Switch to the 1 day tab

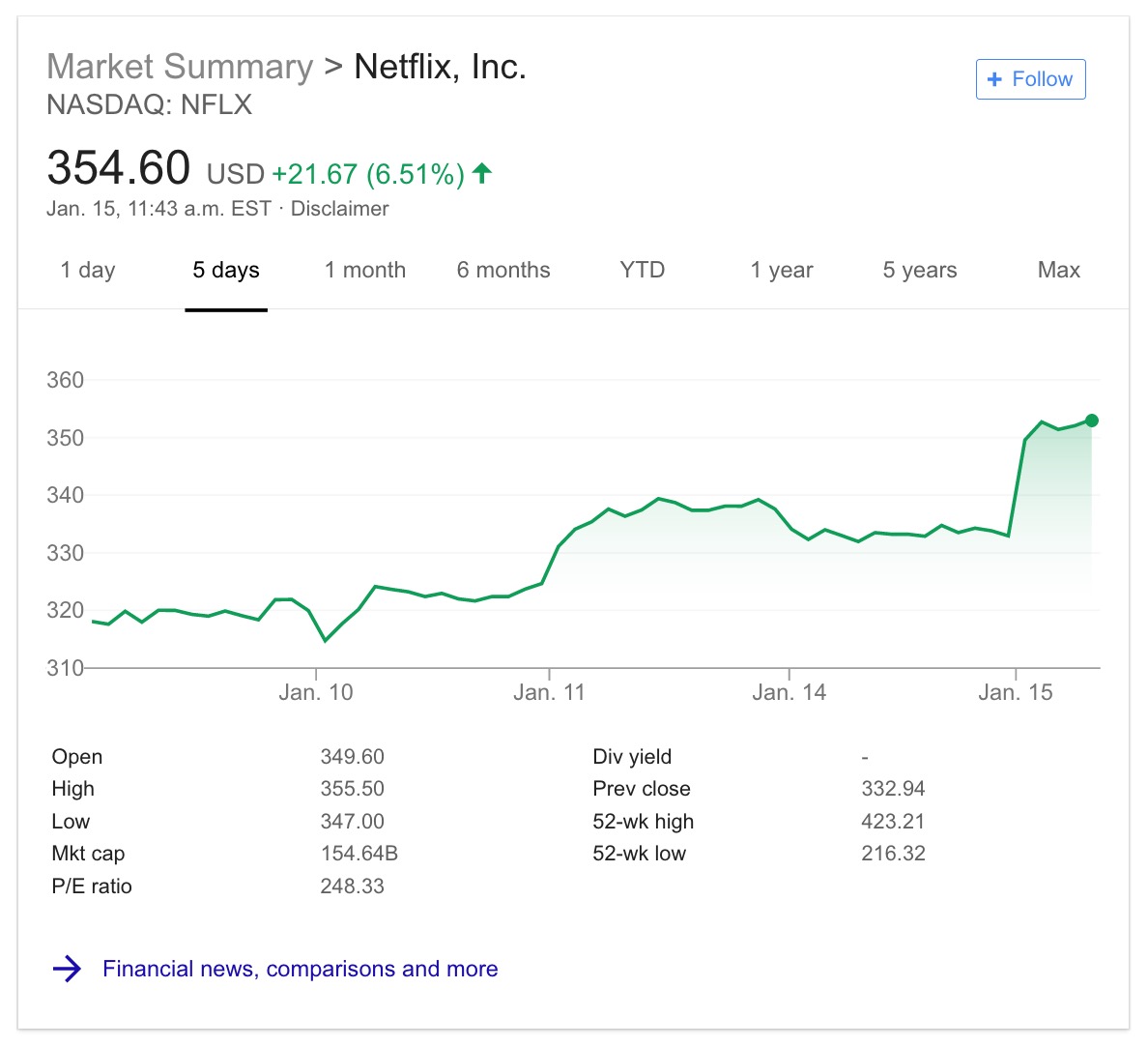point(88,270)
